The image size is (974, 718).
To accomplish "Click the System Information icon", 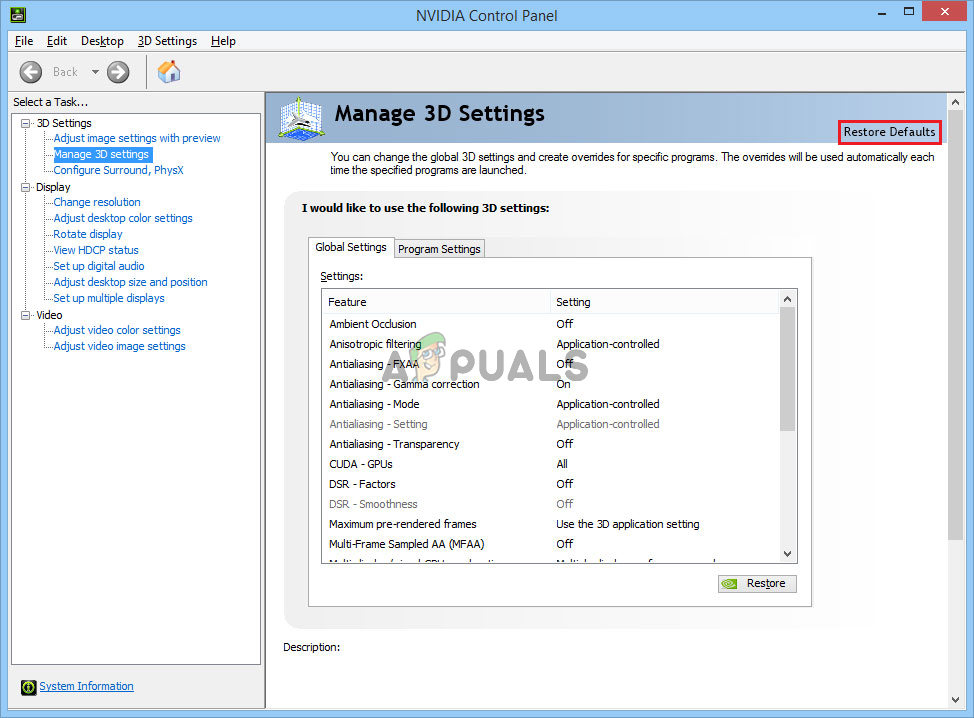I will [29, 687].
